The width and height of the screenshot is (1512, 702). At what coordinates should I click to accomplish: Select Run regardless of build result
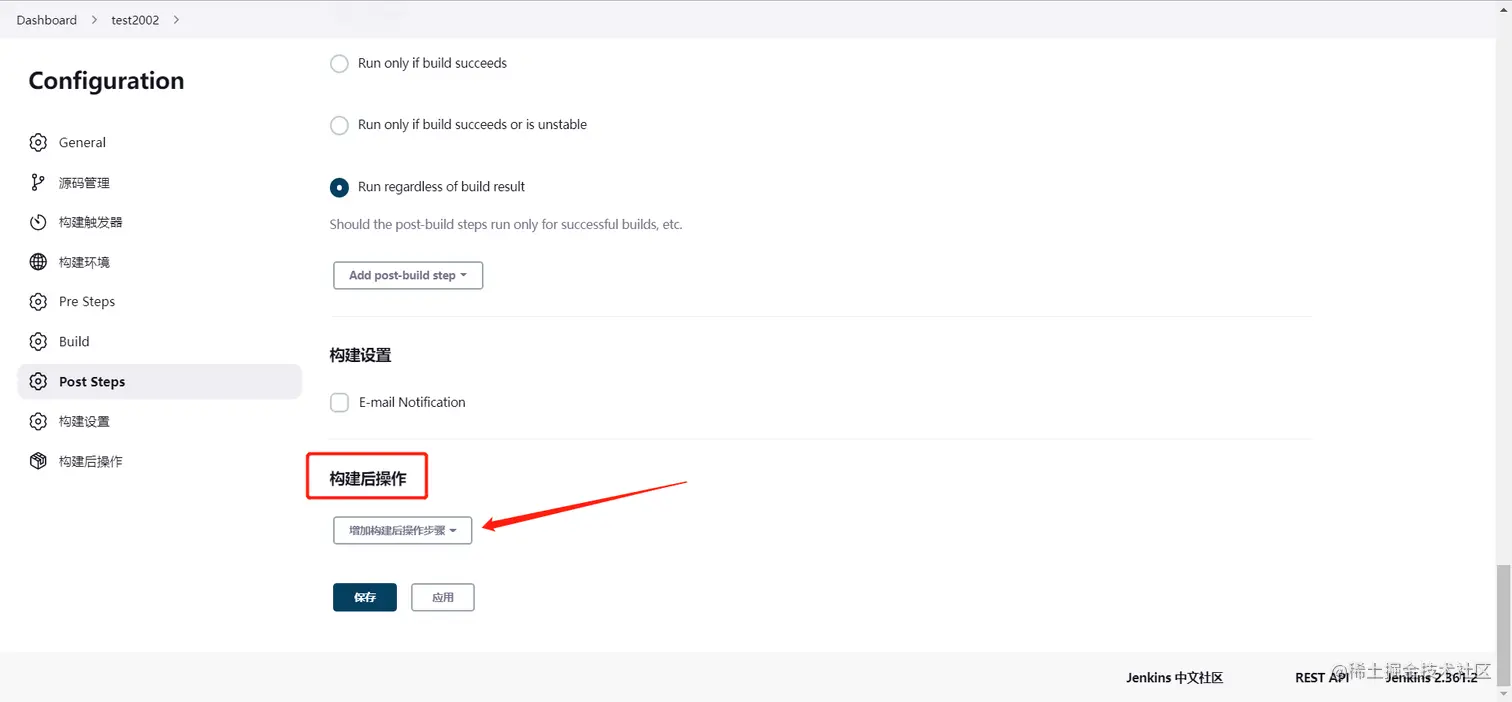(x=339, y=187)
